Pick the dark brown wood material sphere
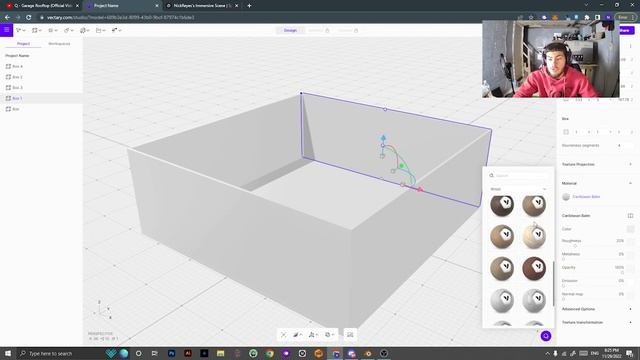 (x=502, y=205)
